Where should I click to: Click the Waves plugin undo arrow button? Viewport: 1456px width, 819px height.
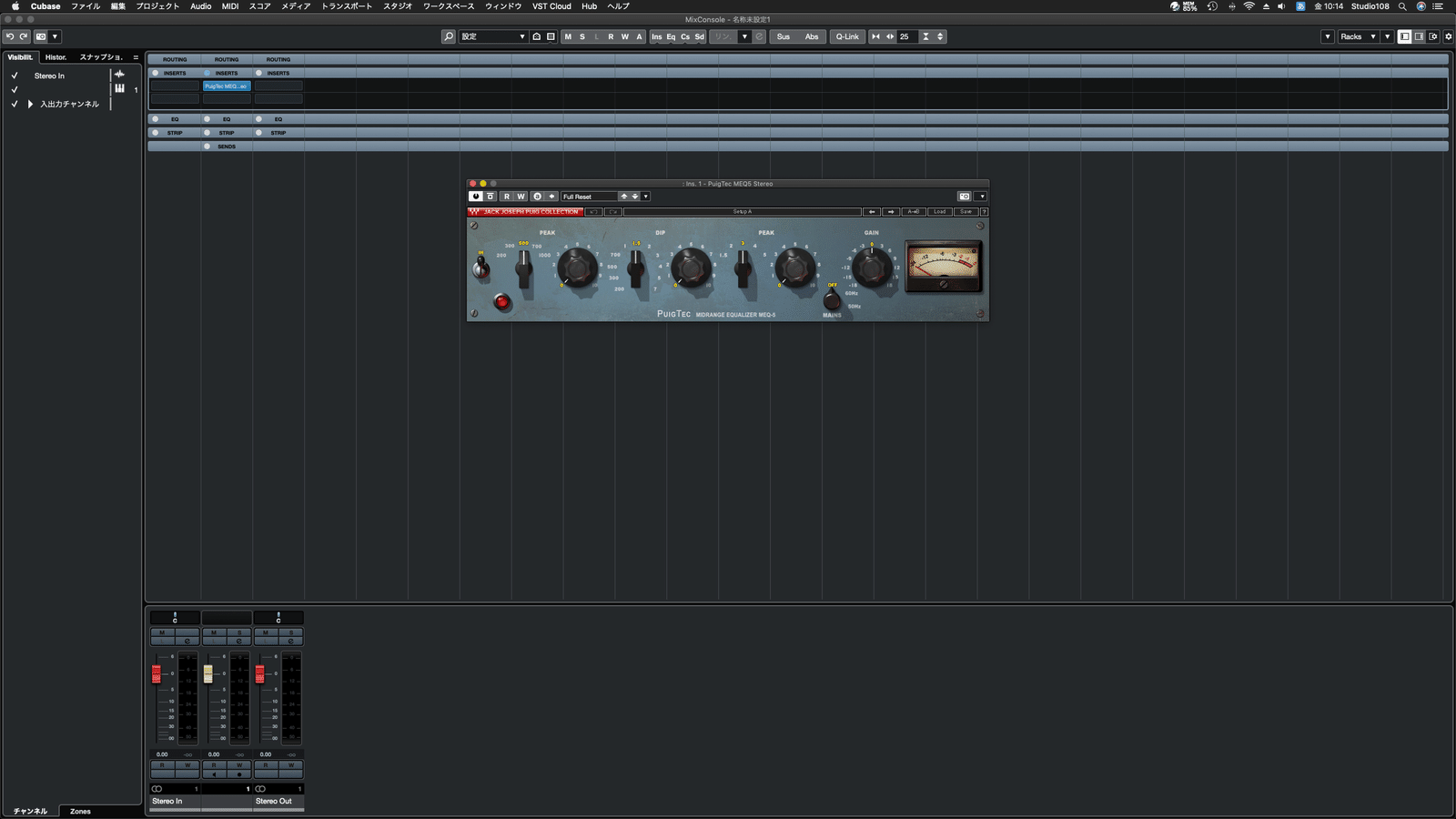tap(593, 211)
